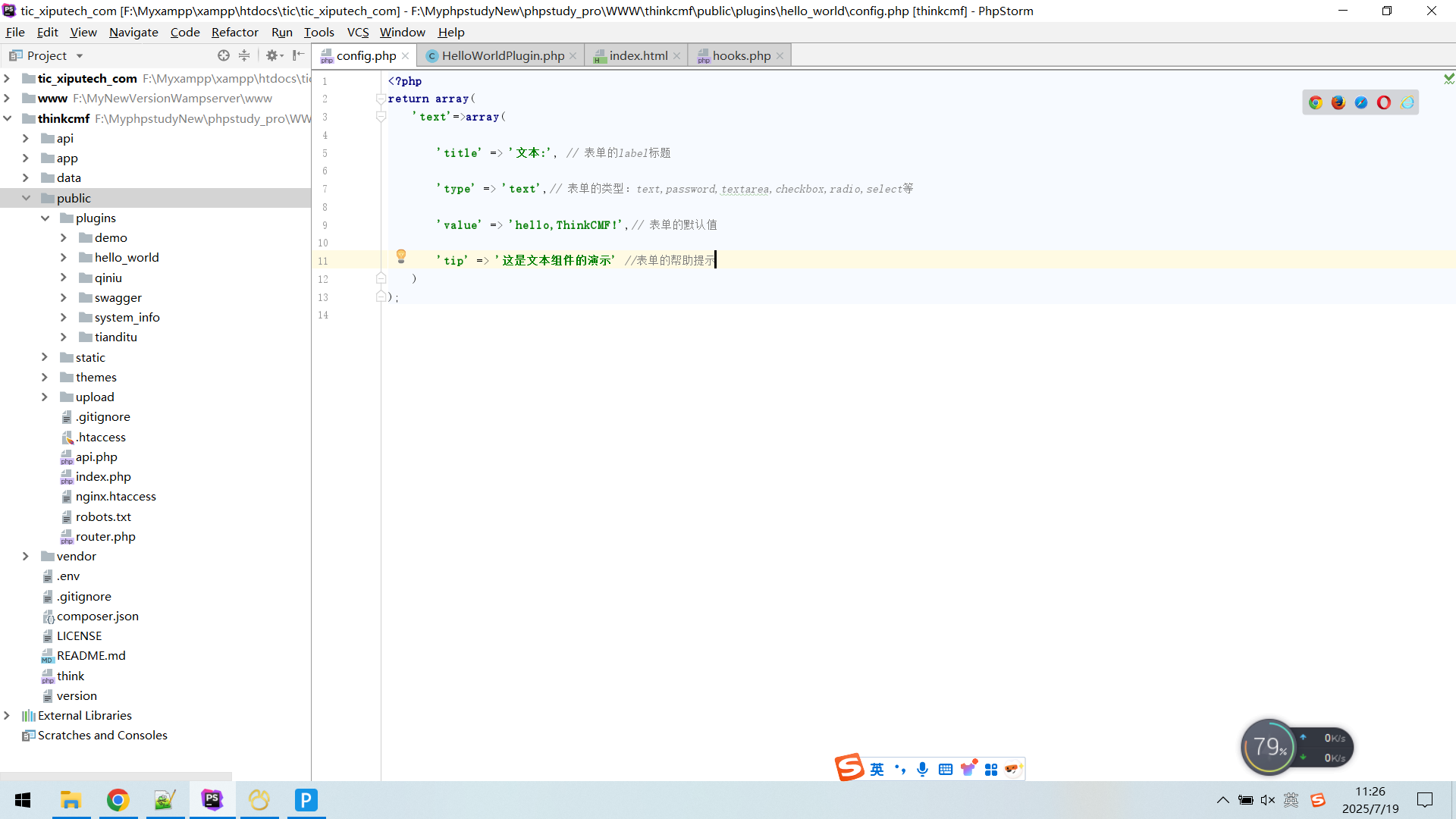Click the Locate/Scroll from Source target icon

click(223, 55)
